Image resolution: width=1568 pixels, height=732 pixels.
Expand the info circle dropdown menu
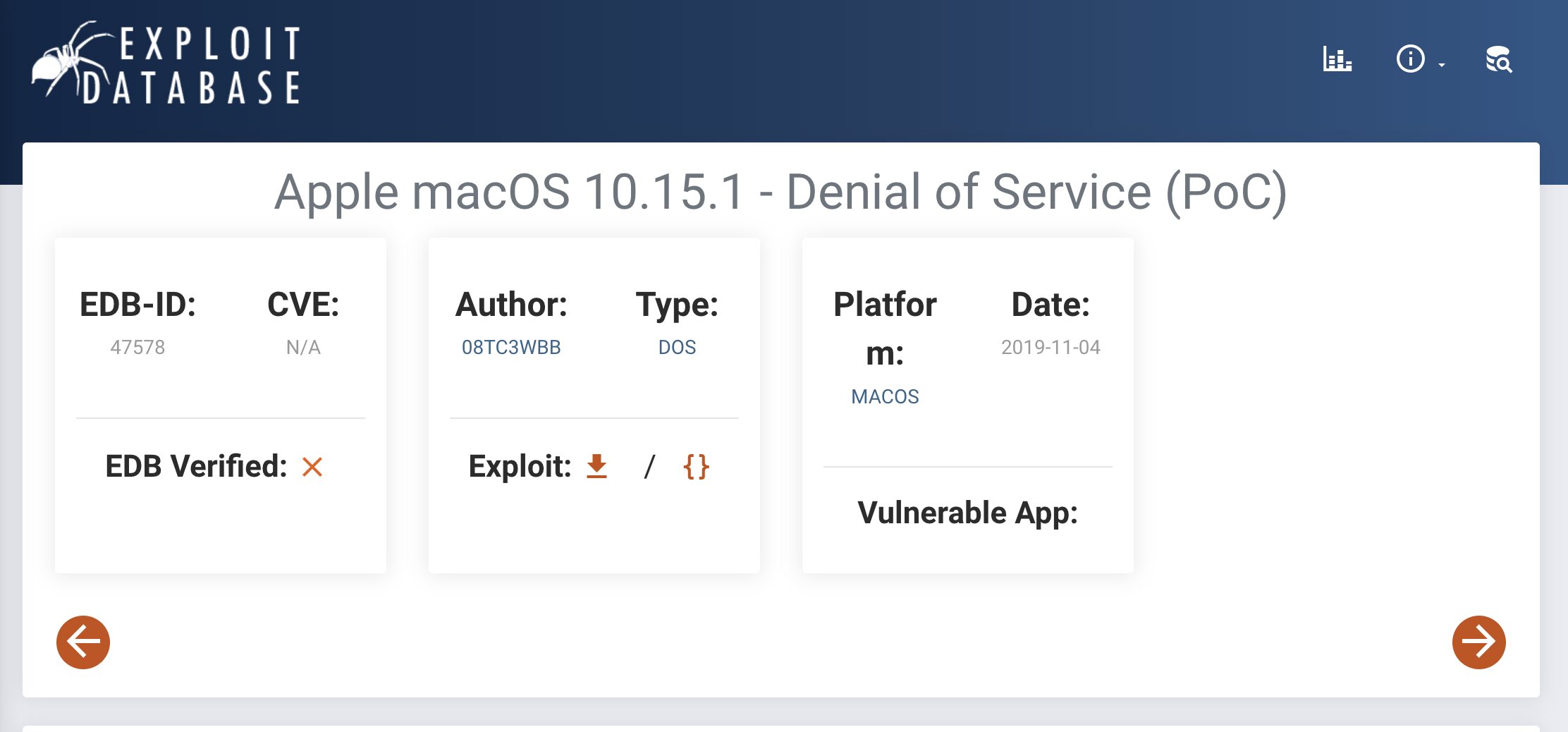[x=1420, y=59]
